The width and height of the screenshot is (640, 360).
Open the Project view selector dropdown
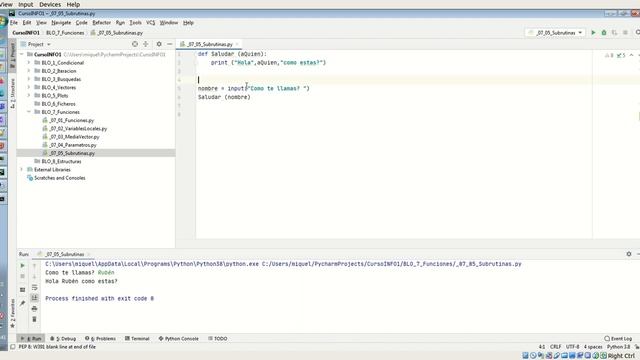(36, 44)
